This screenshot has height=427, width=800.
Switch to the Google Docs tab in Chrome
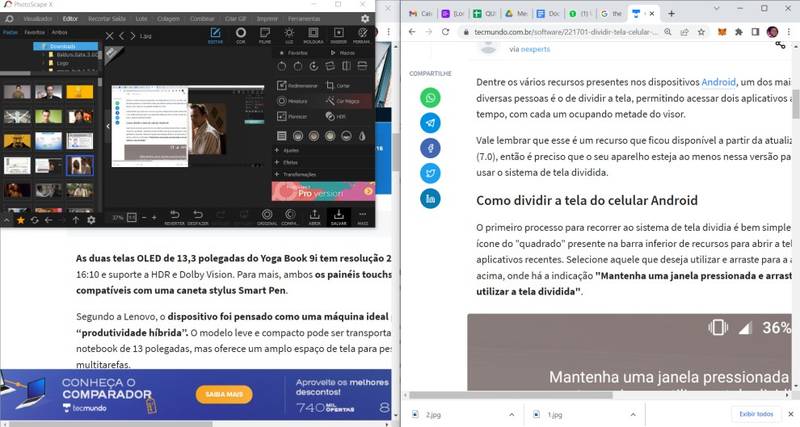[548, 14]
